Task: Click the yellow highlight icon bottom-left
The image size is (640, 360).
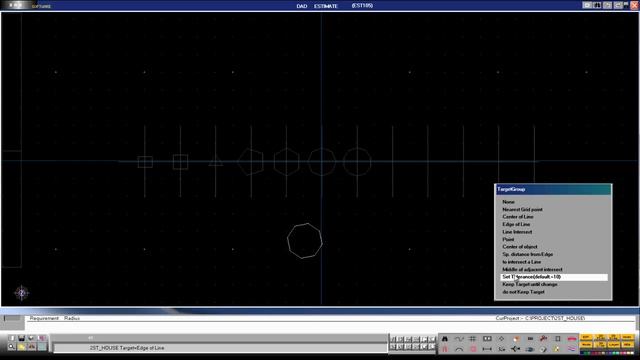Action: (21, 347)
